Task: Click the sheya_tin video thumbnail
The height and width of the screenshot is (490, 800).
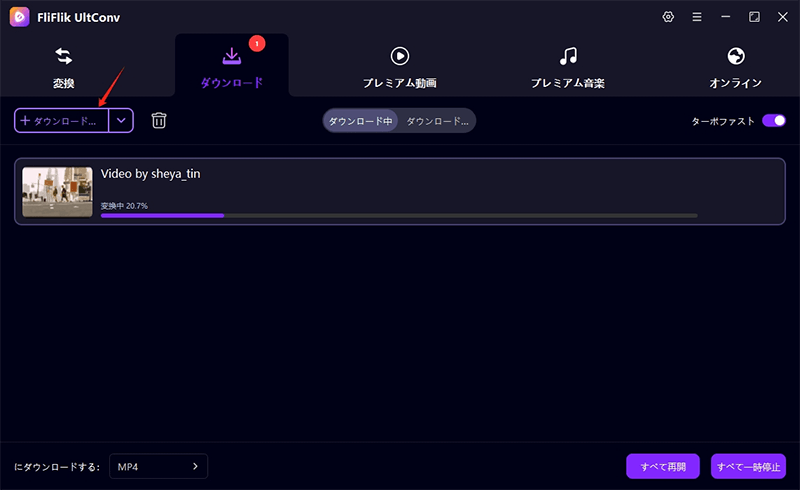Action: (57, 192)
